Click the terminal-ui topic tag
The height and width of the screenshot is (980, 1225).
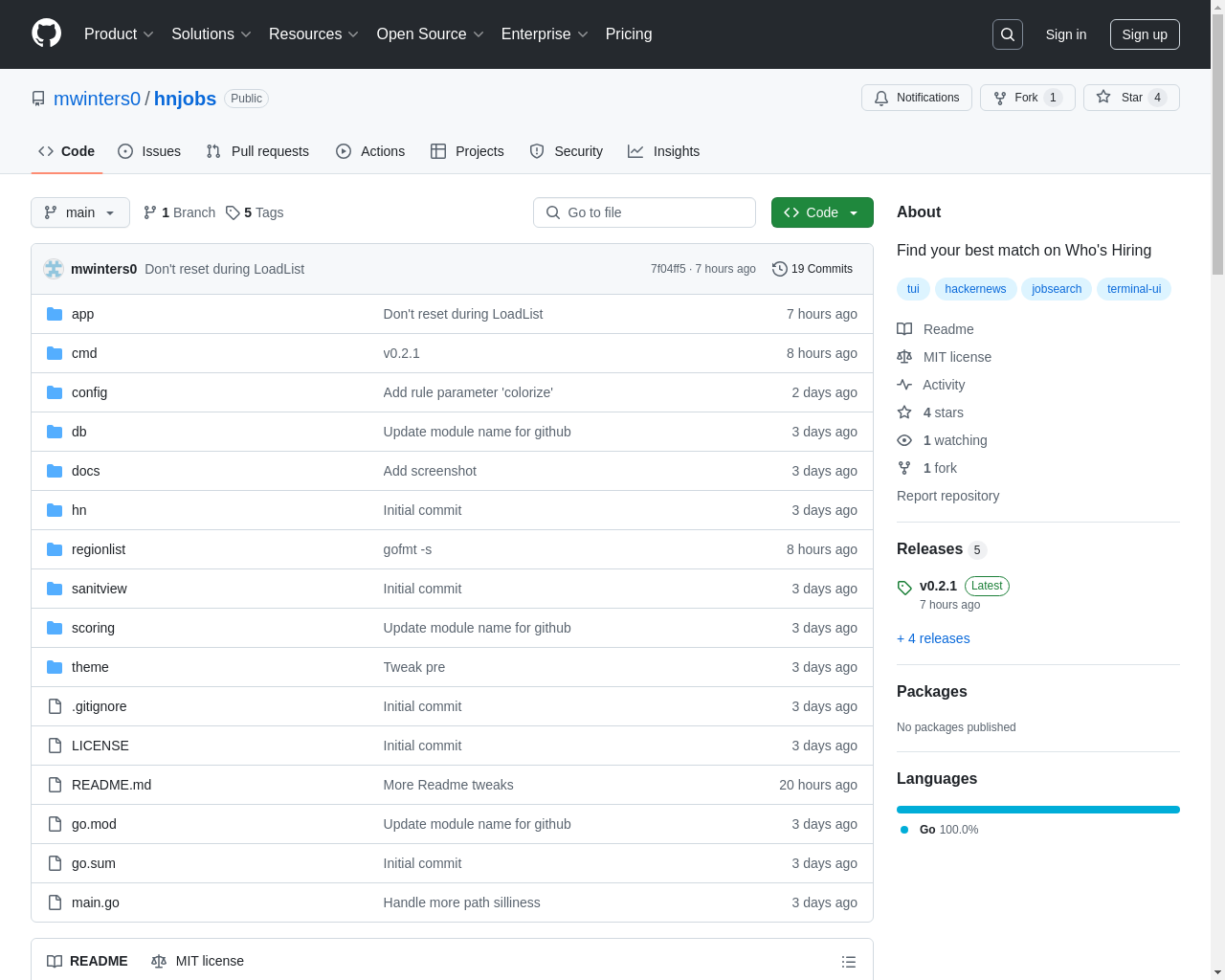(x=1134, y=289)
